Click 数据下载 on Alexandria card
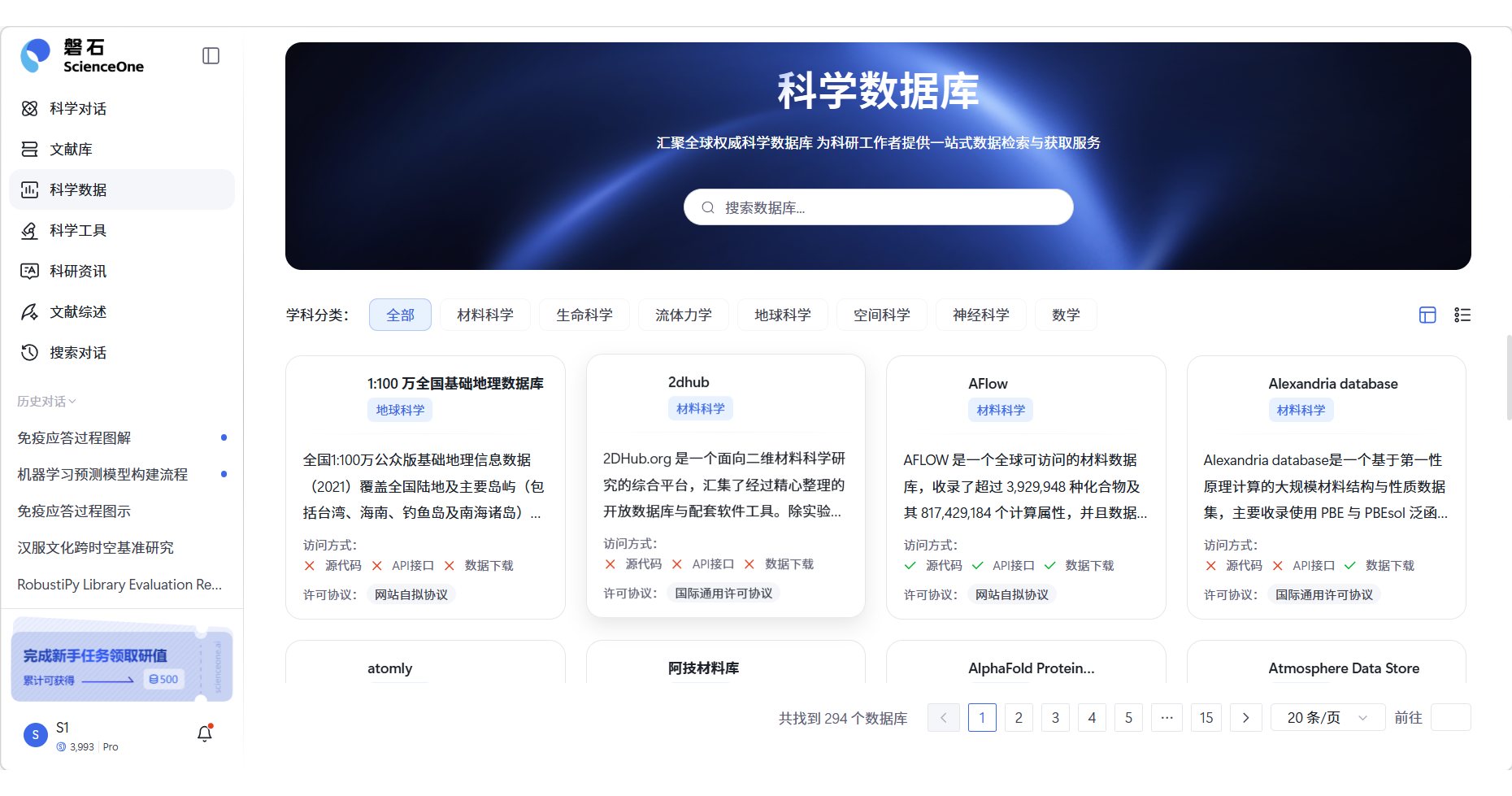The width and height of the screenshot is (1512, 796). click(1389, 565)
